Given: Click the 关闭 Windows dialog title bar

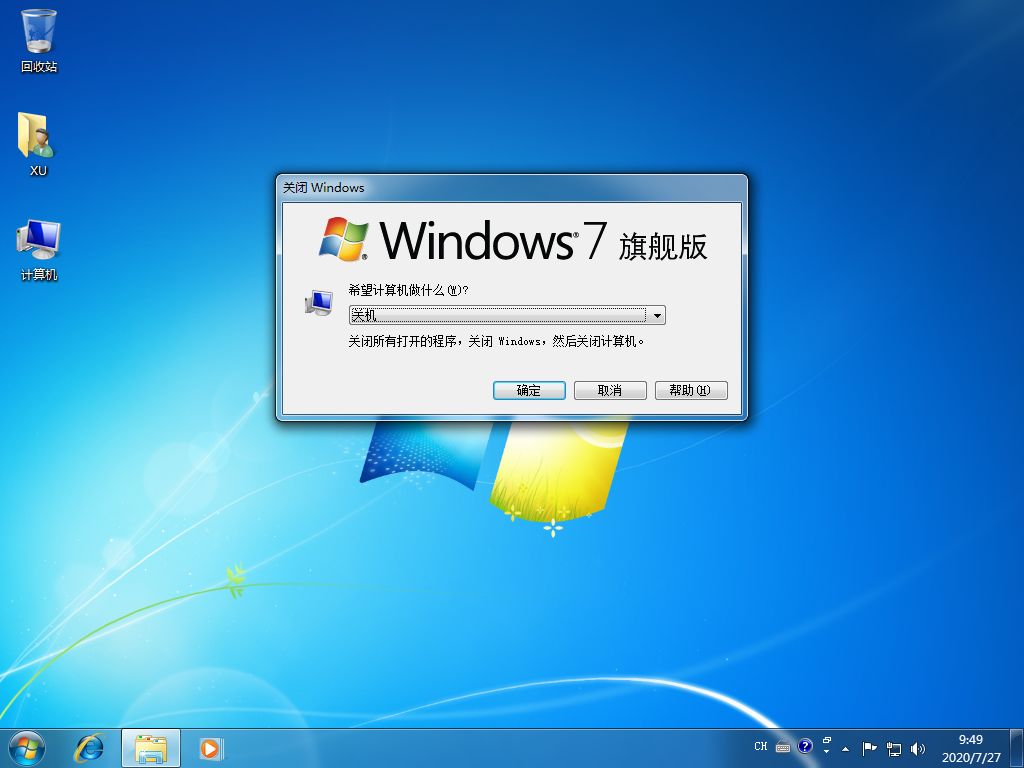Looking at the screenshot, I should [511, 187].
